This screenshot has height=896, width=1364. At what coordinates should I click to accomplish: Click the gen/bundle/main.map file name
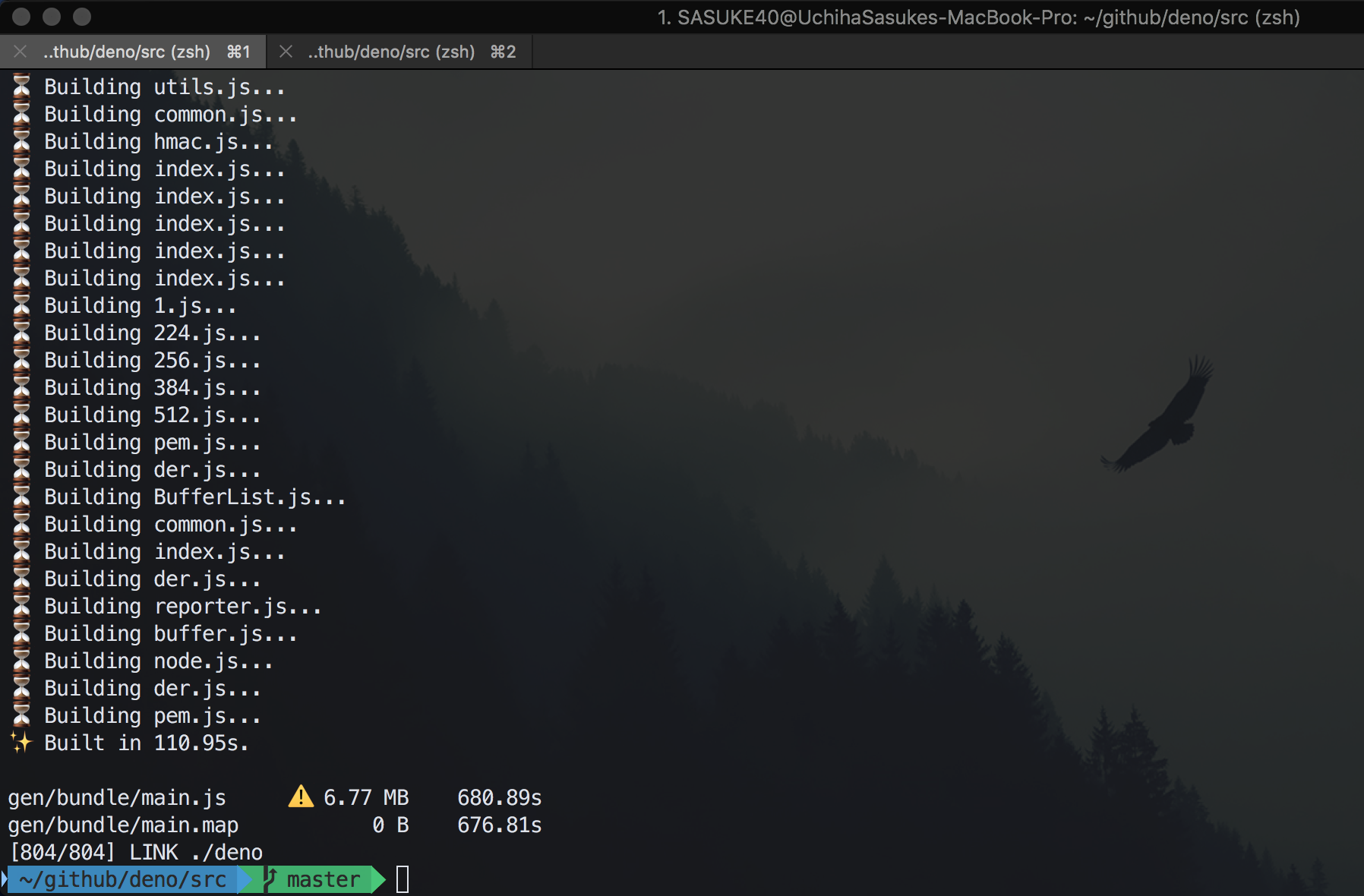click(123, 825)
